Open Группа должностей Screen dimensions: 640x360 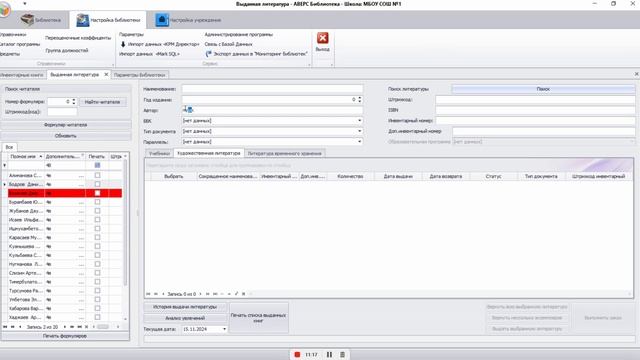coord(67,51)
